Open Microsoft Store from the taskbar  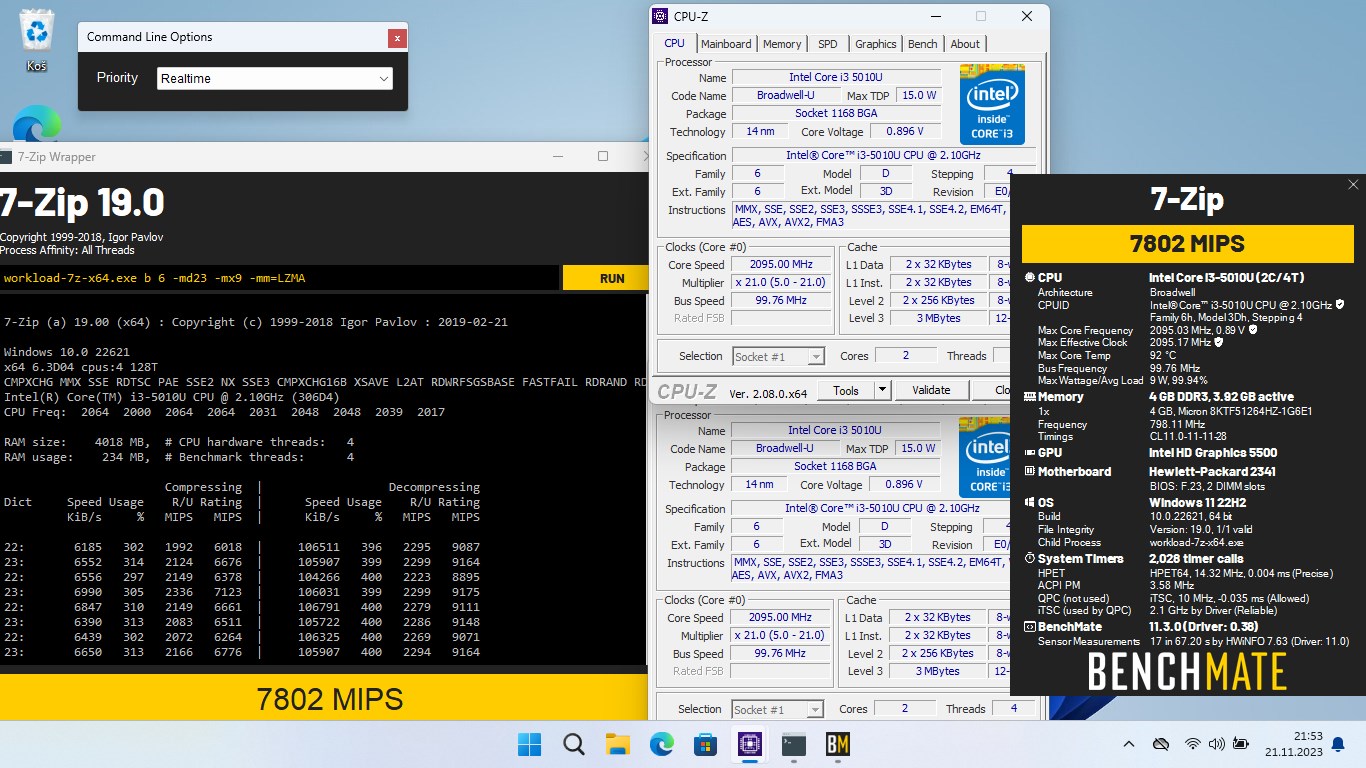(x=705, y=744)
